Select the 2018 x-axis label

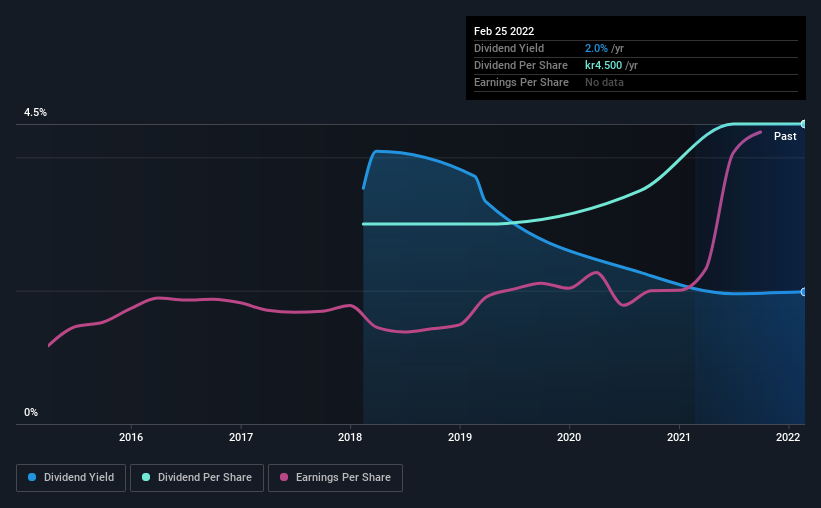pos(350,437)
